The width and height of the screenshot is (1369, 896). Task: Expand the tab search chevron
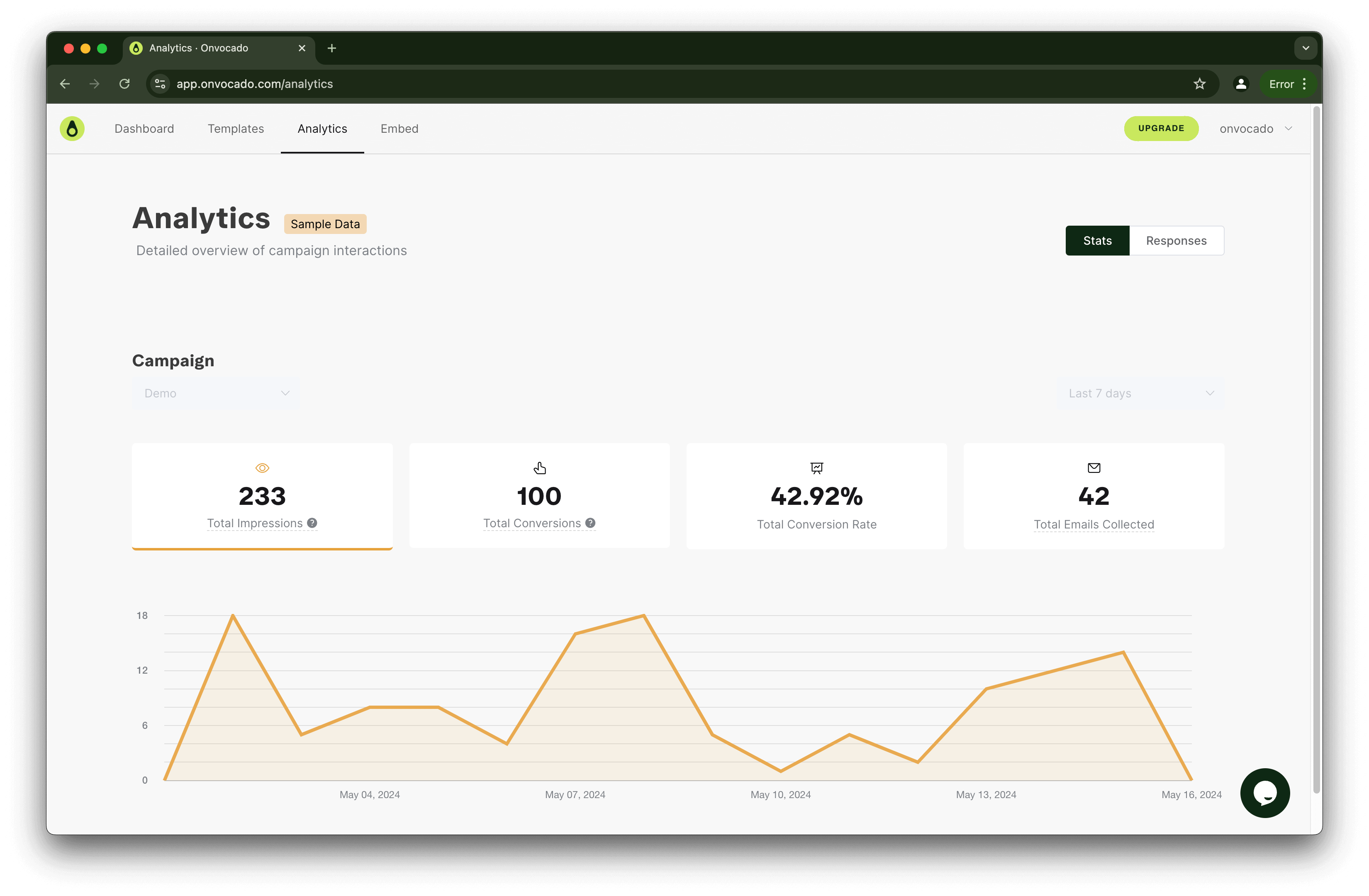click(1306, 48)
